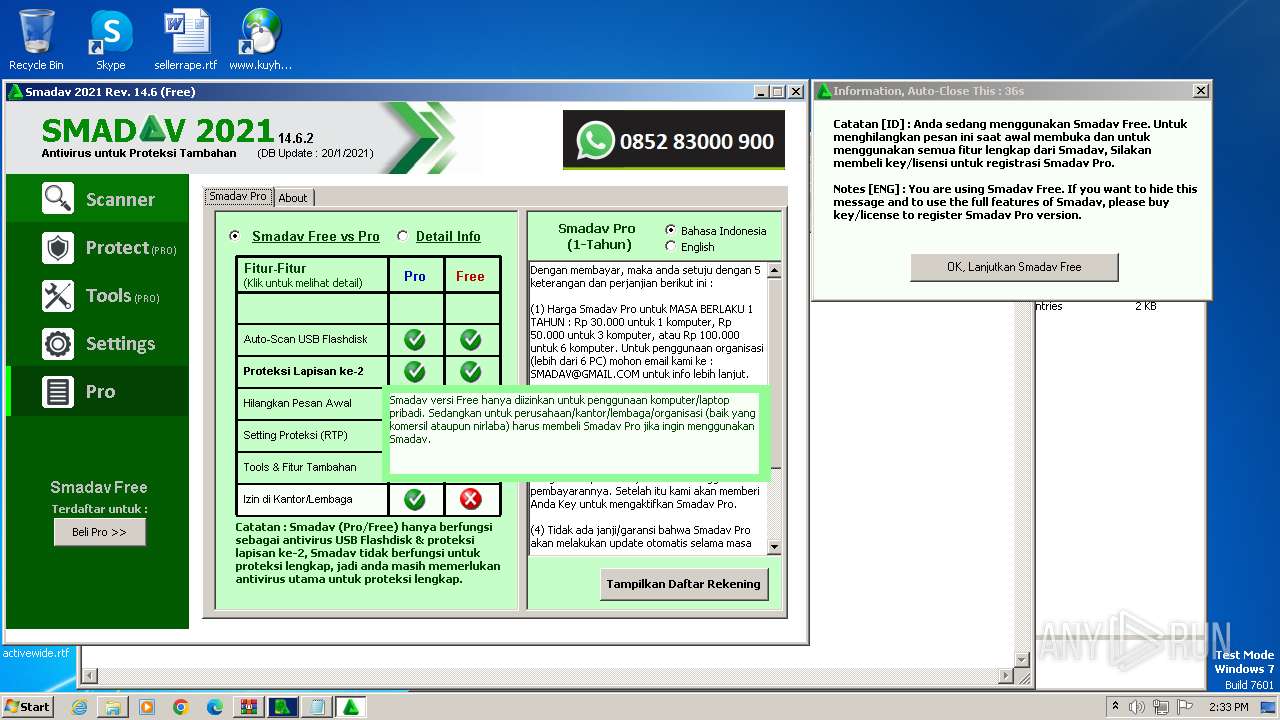Open the Settings sidebar section
Viewport: 1280px width, 720px height.
(97, 343)
